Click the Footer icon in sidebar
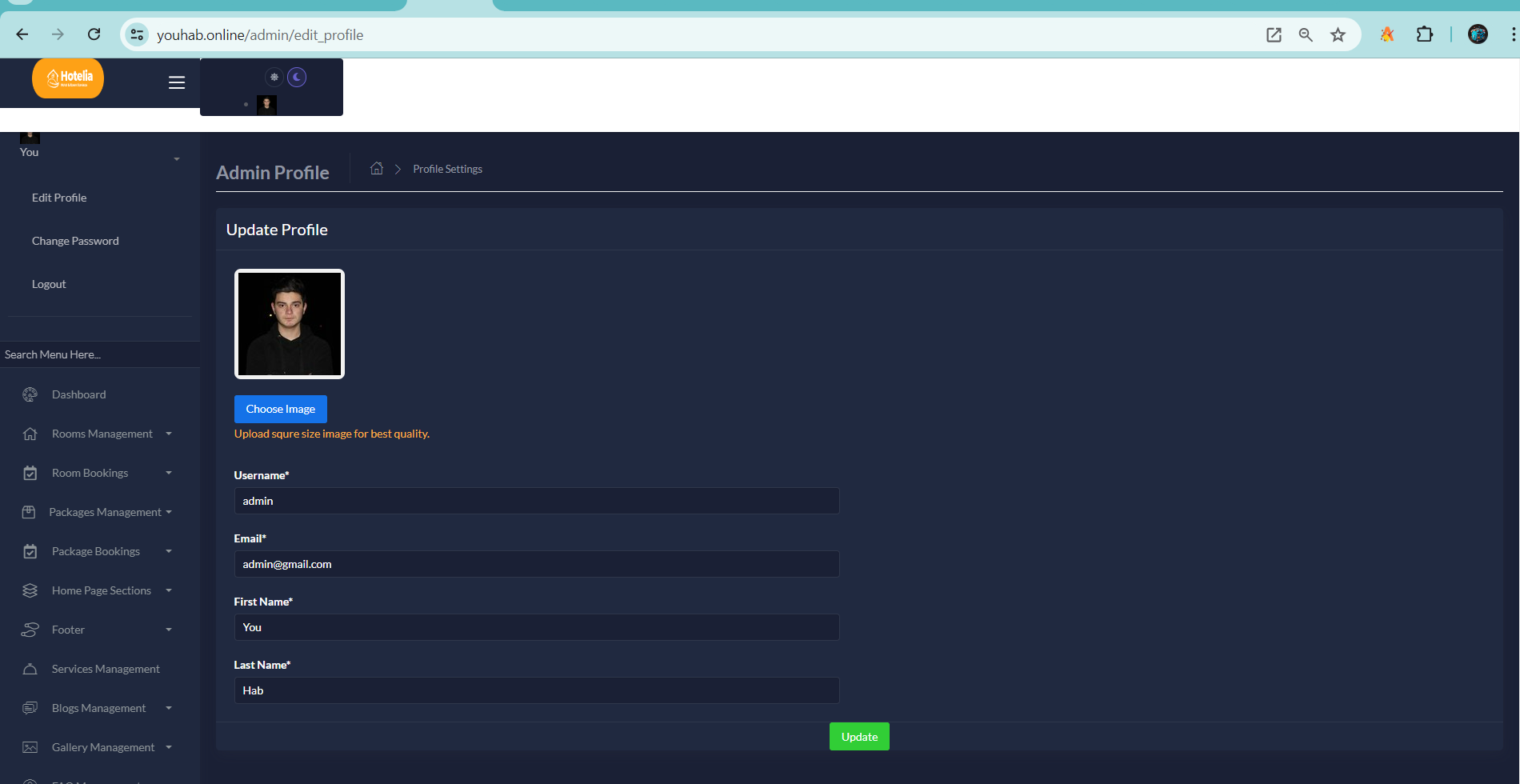 click(30, 630)
